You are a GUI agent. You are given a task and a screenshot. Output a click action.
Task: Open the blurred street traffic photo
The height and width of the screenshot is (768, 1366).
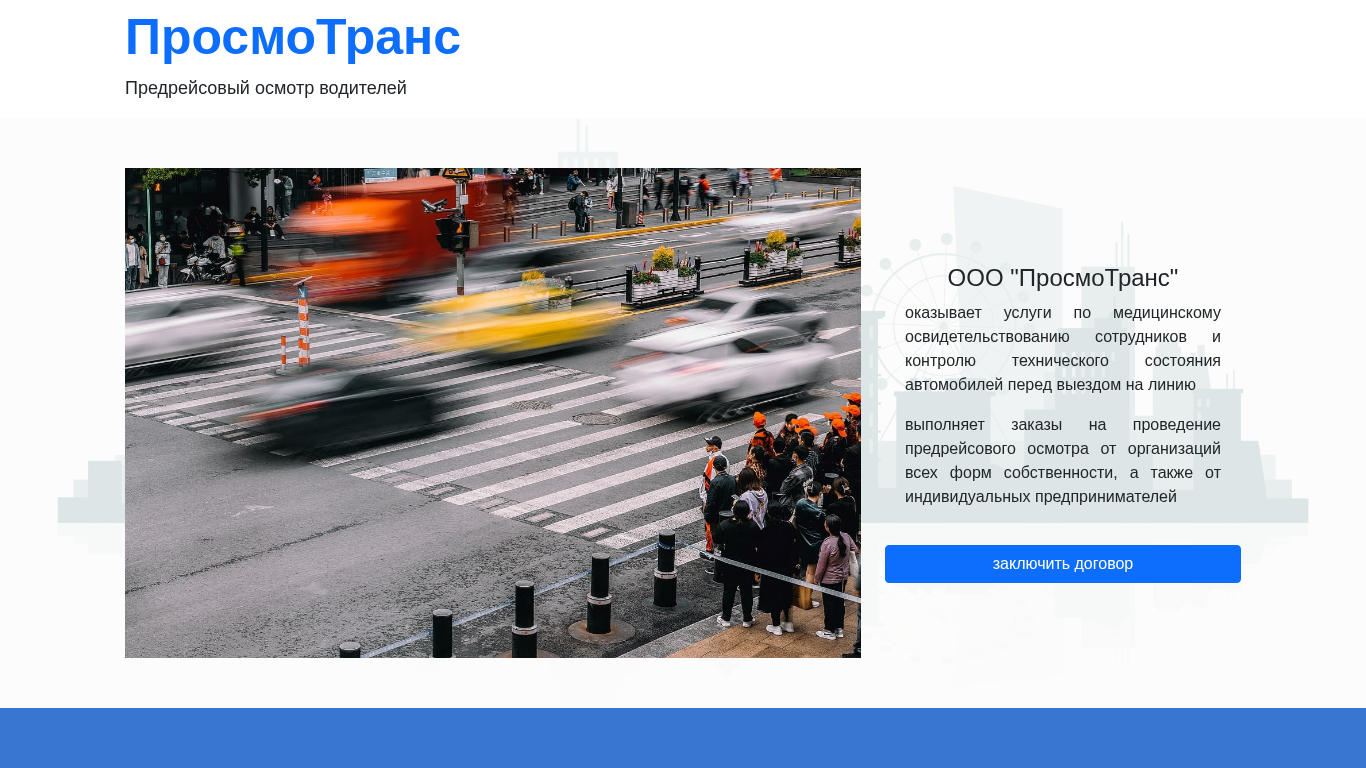493,413
